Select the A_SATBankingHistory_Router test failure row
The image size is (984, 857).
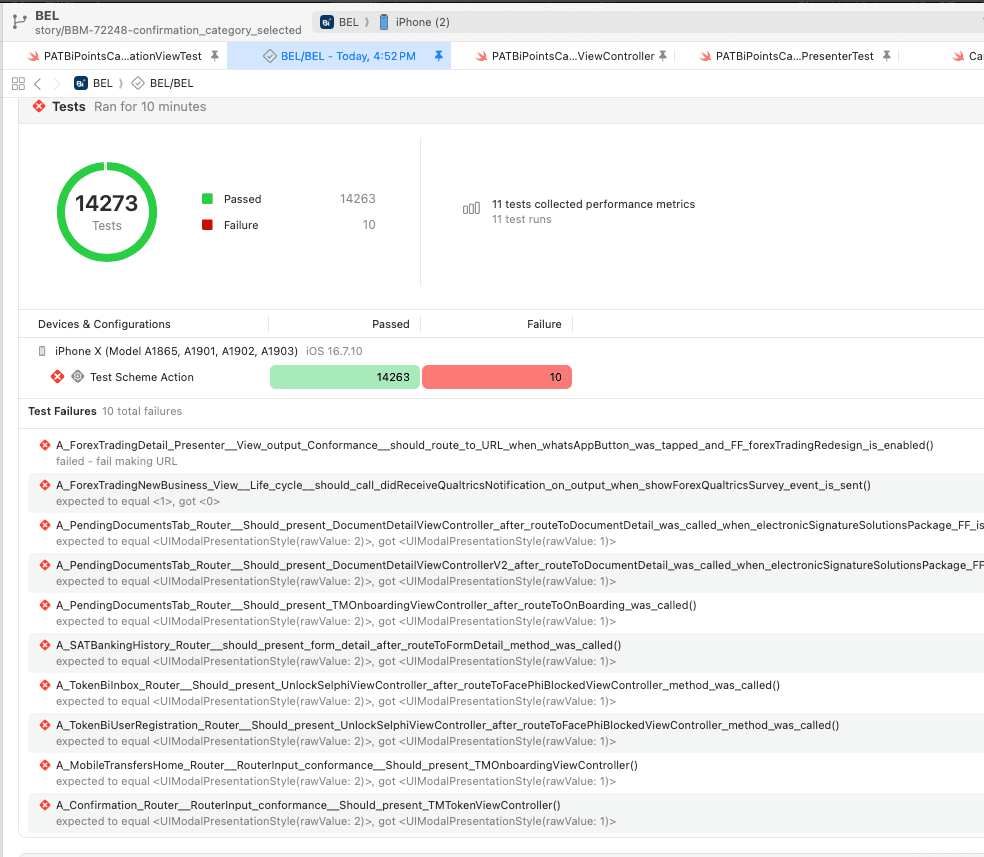338,645
